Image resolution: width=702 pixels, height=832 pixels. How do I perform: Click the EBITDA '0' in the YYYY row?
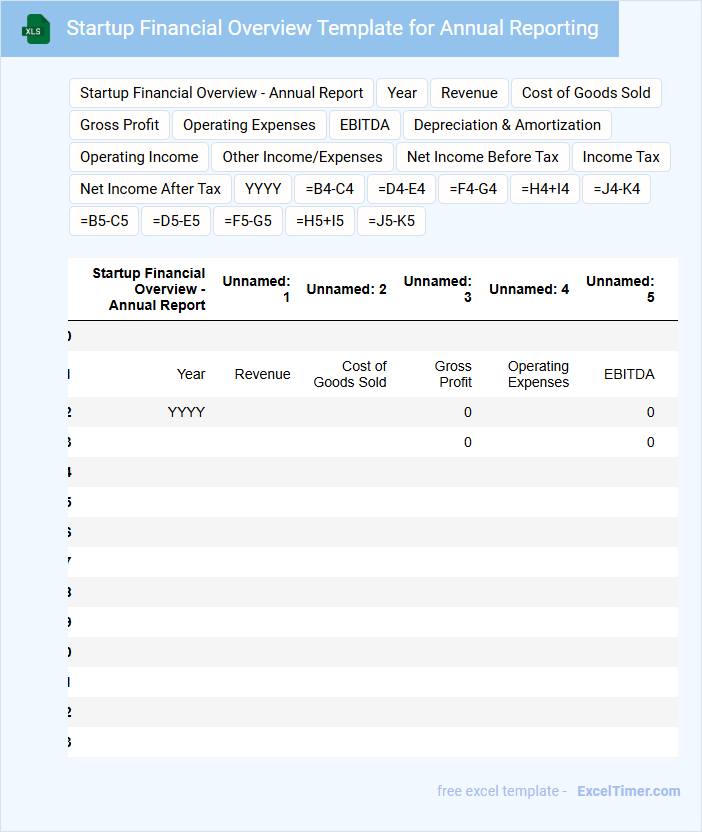tap(651, 412)
